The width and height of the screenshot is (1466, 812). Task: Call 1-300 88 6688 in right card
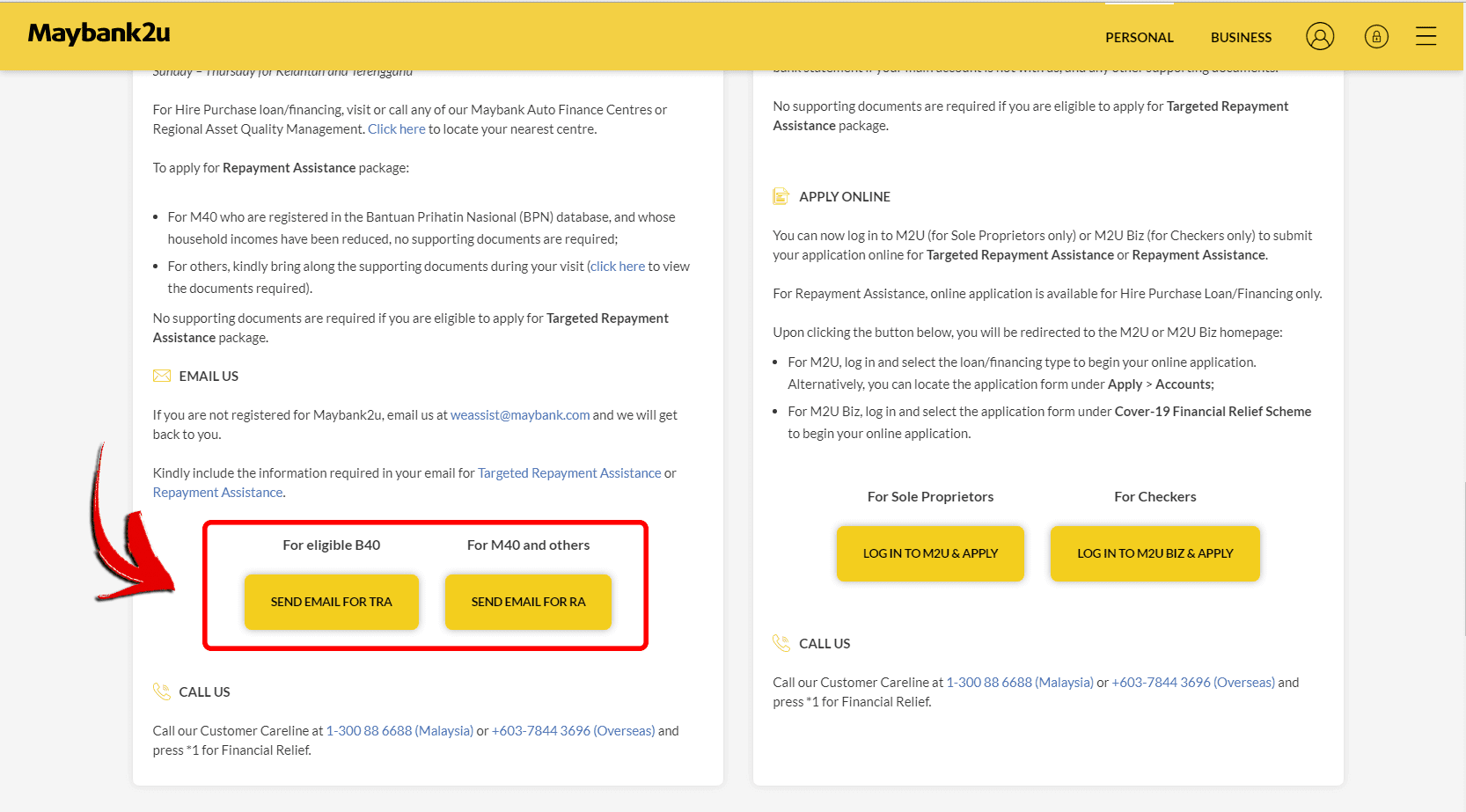(1020, 683)
